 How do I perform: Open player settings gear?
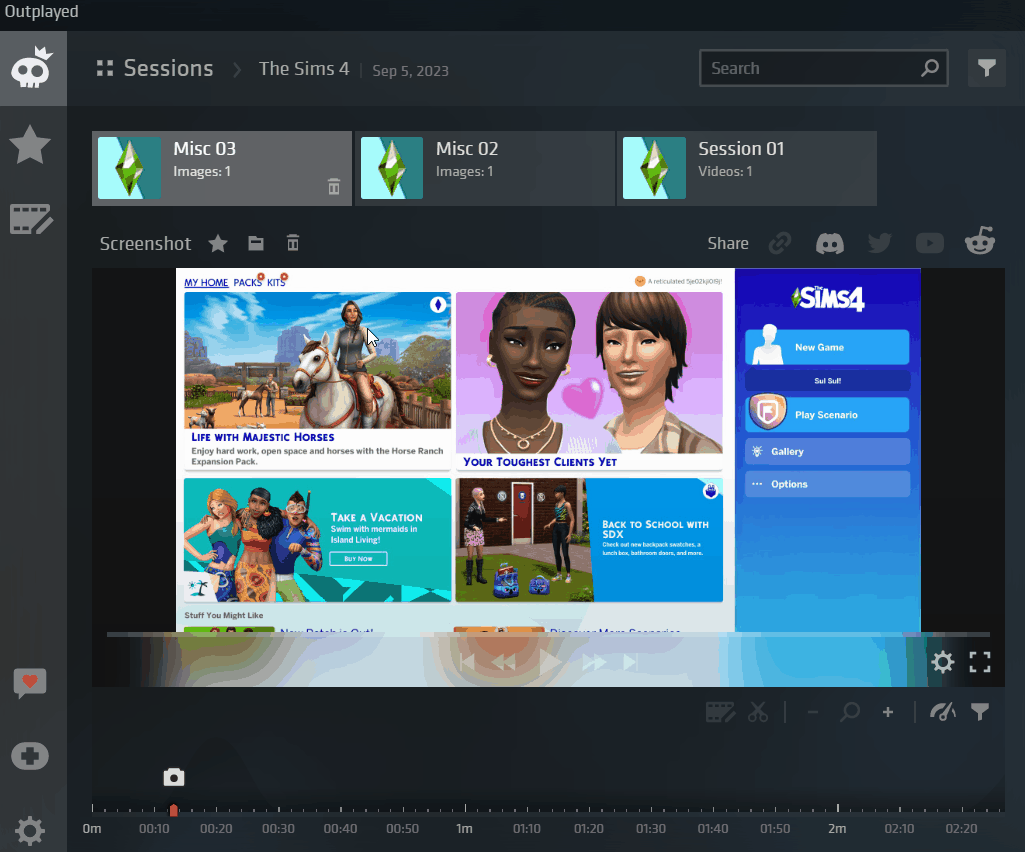(943, 662)
